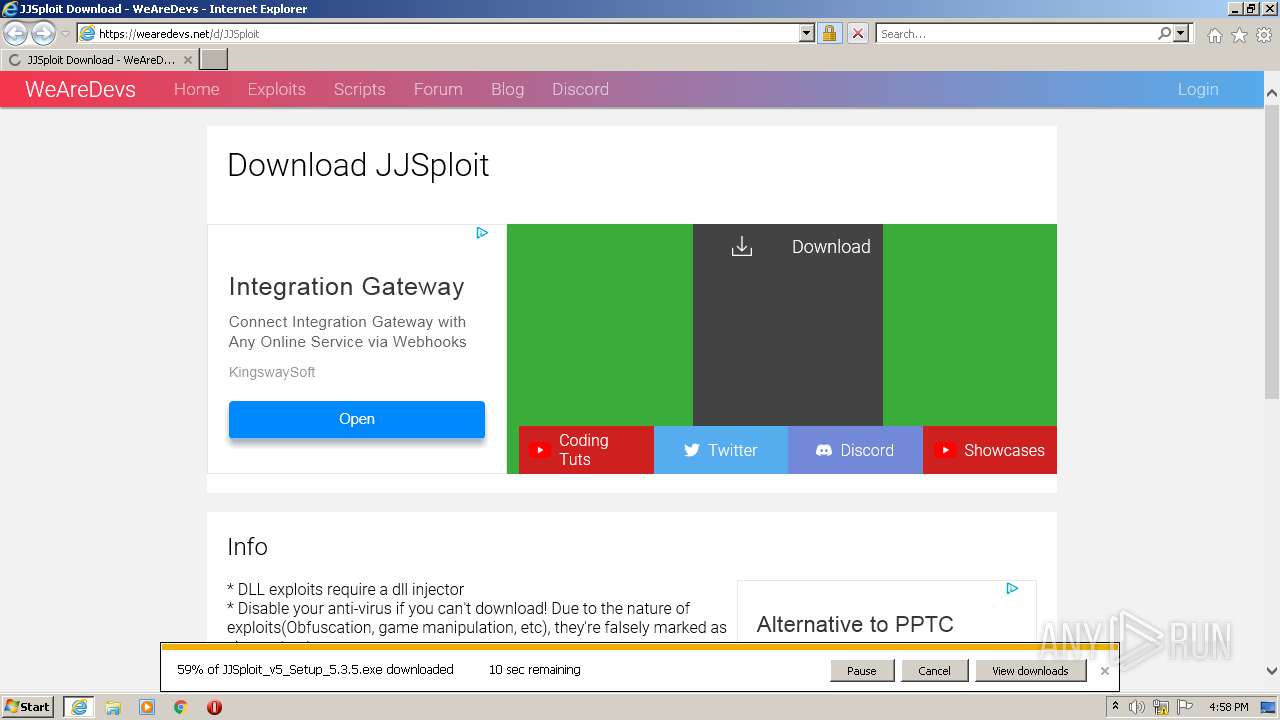Click the browser search box
The height and width of the screenshot is (720, 1280).
[x=1016, y=33]
